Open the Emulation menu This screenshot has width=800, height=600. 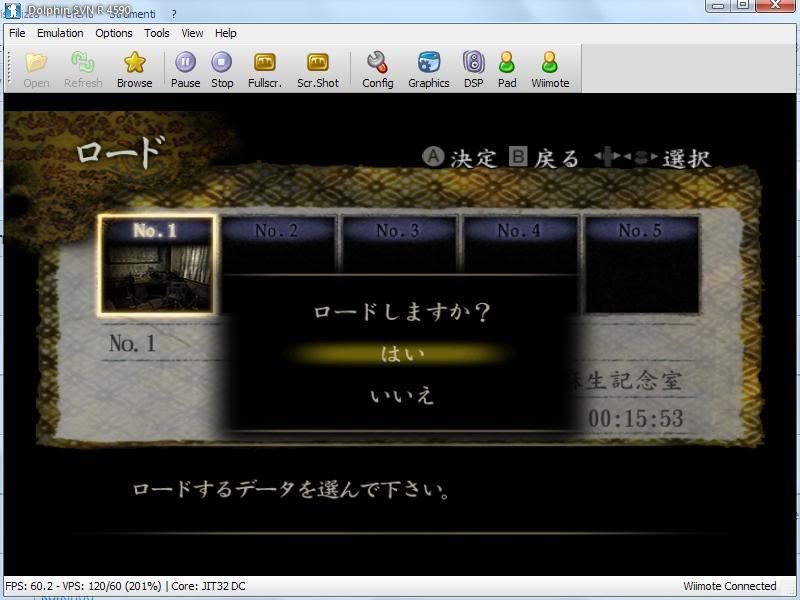pos(60,33)
